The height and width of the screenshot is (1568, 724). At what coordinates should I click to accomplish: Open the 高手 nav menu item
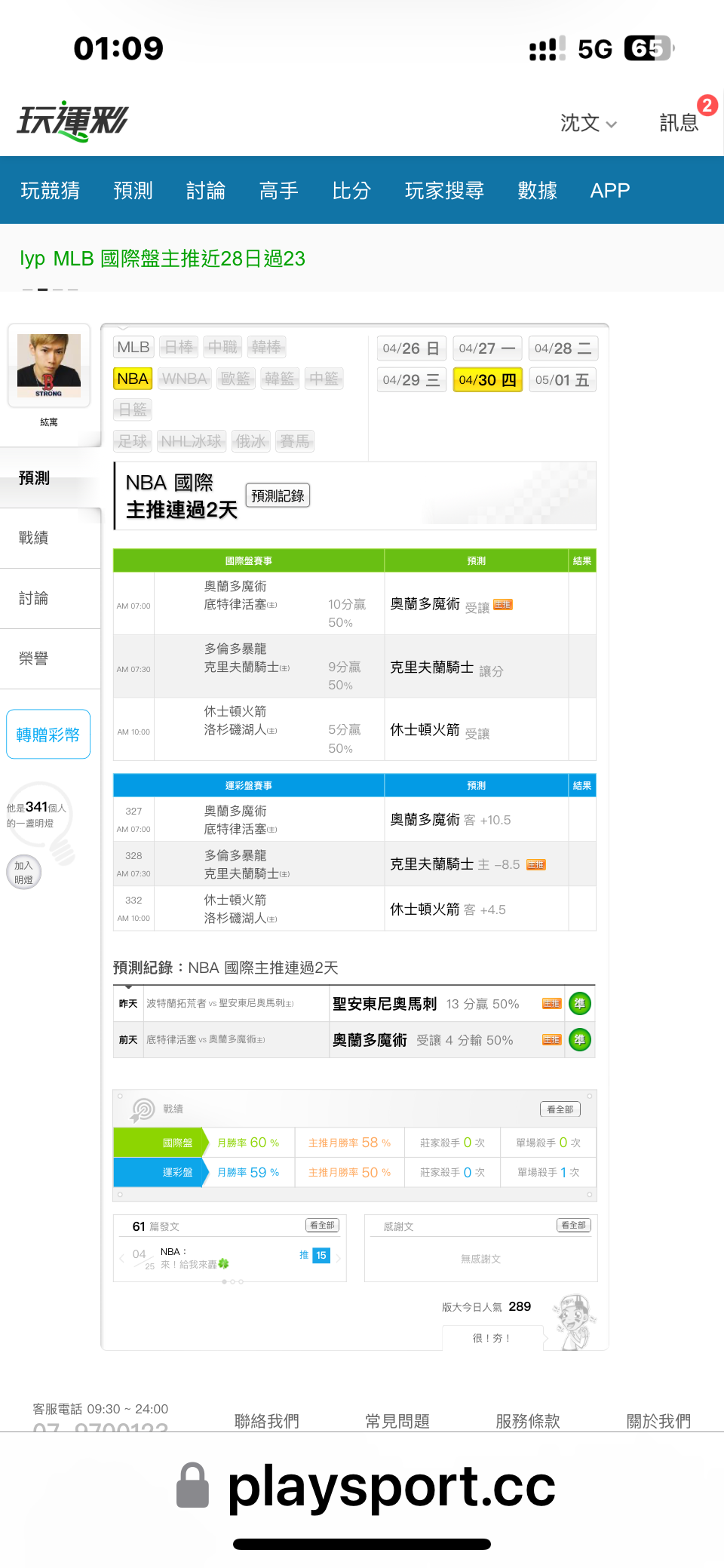click(278, 191)
